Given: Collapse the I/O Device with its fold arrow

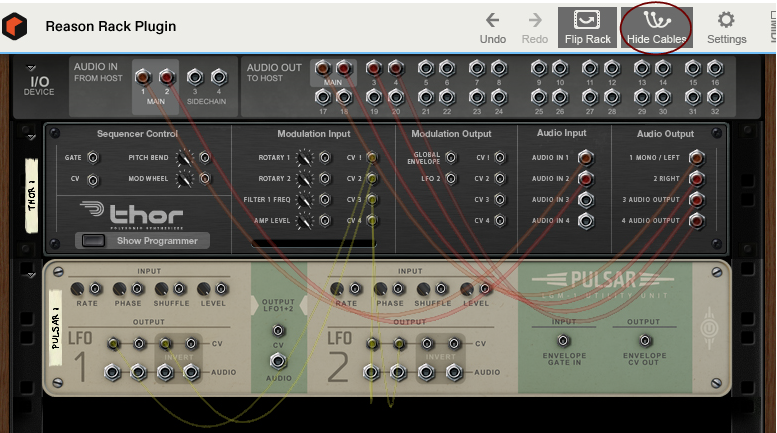Looking at the screenshot, I should coord(31,67).
